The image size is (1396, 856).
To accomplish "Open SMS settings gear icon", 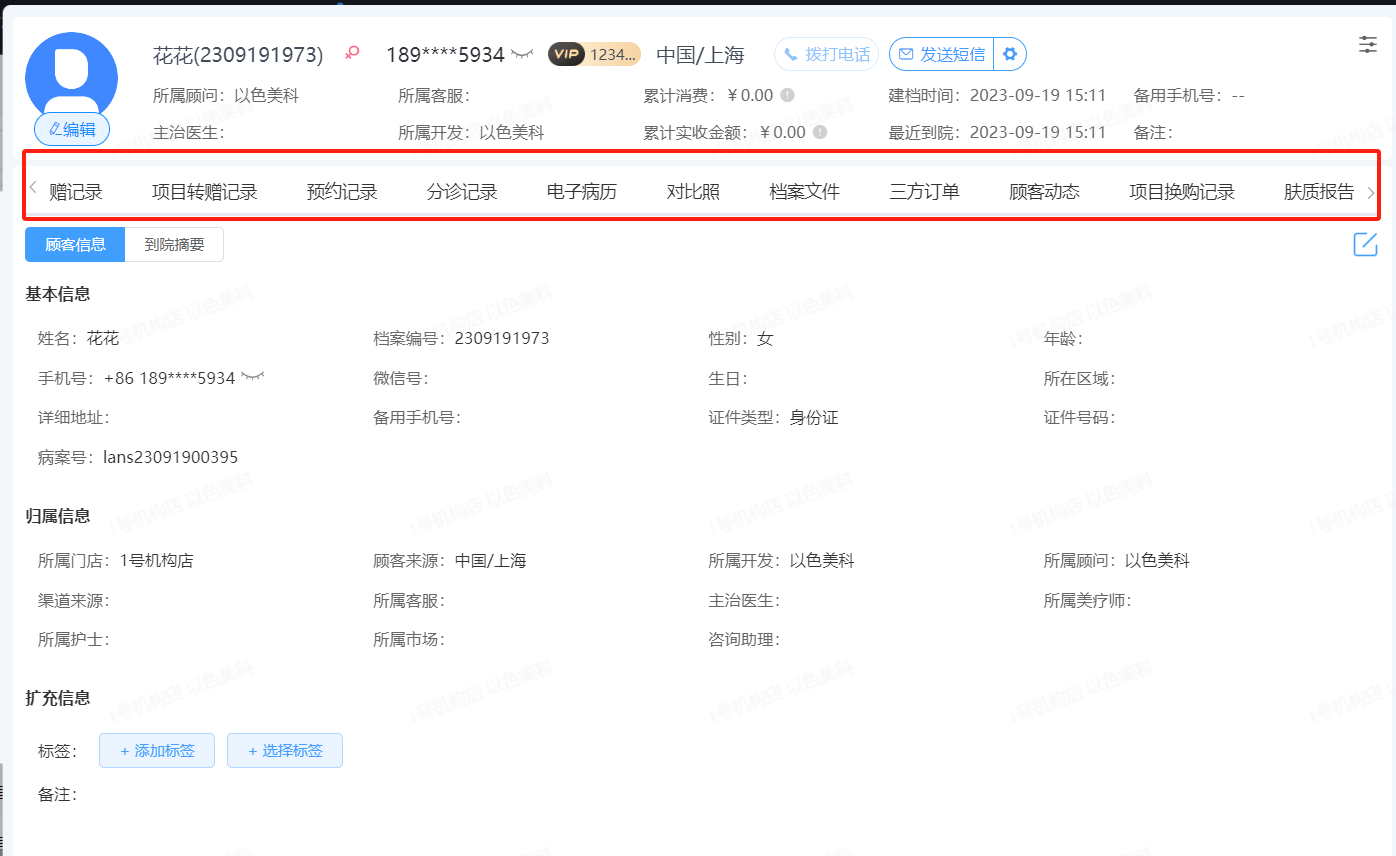I will [1010, 54].
